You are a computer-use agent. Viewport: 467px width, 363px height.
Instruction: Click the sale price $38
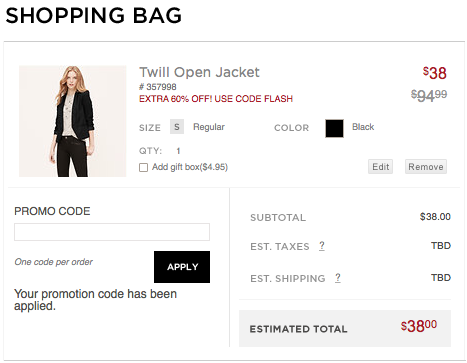click(x=435, y=73)
